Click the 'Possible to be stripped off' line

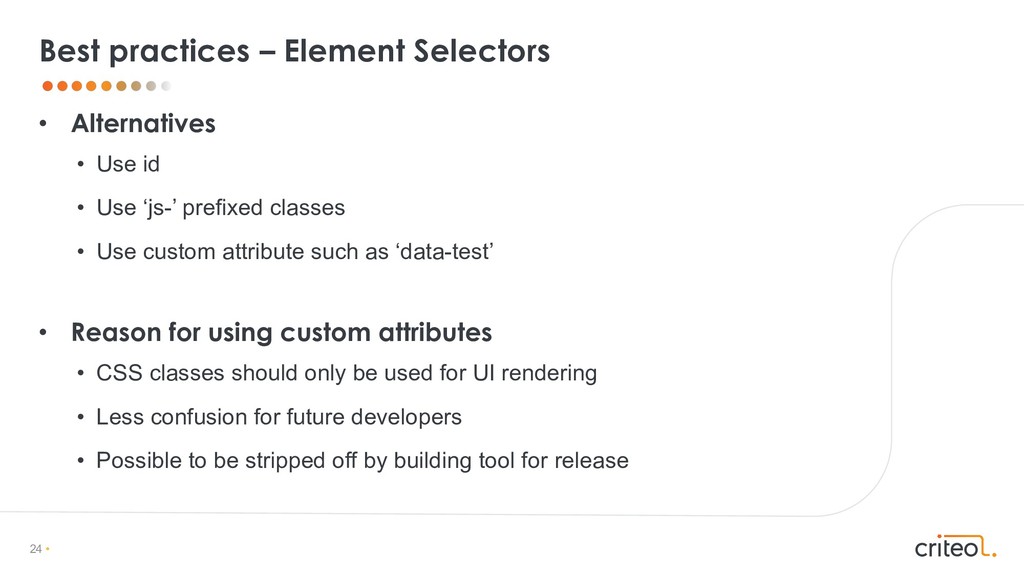[362, 461]
